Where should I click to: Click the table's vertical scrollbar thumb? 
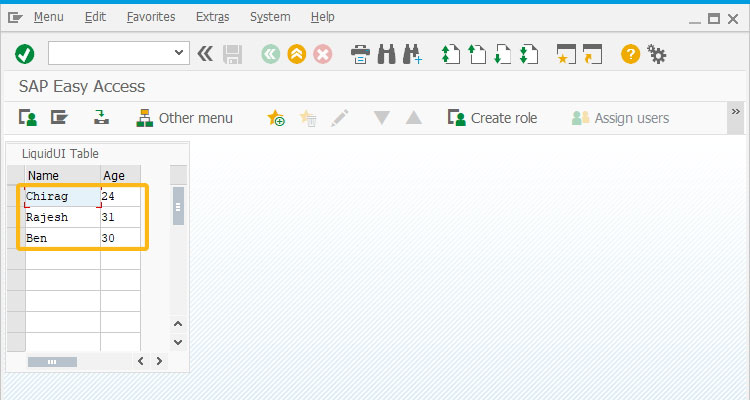click(178, 206)
